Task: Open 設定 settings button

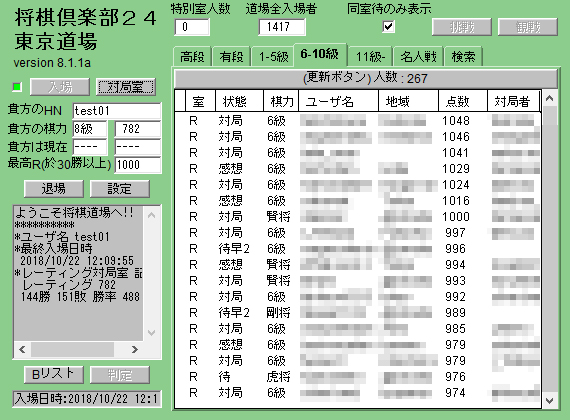Action: (x=120, y=189)
